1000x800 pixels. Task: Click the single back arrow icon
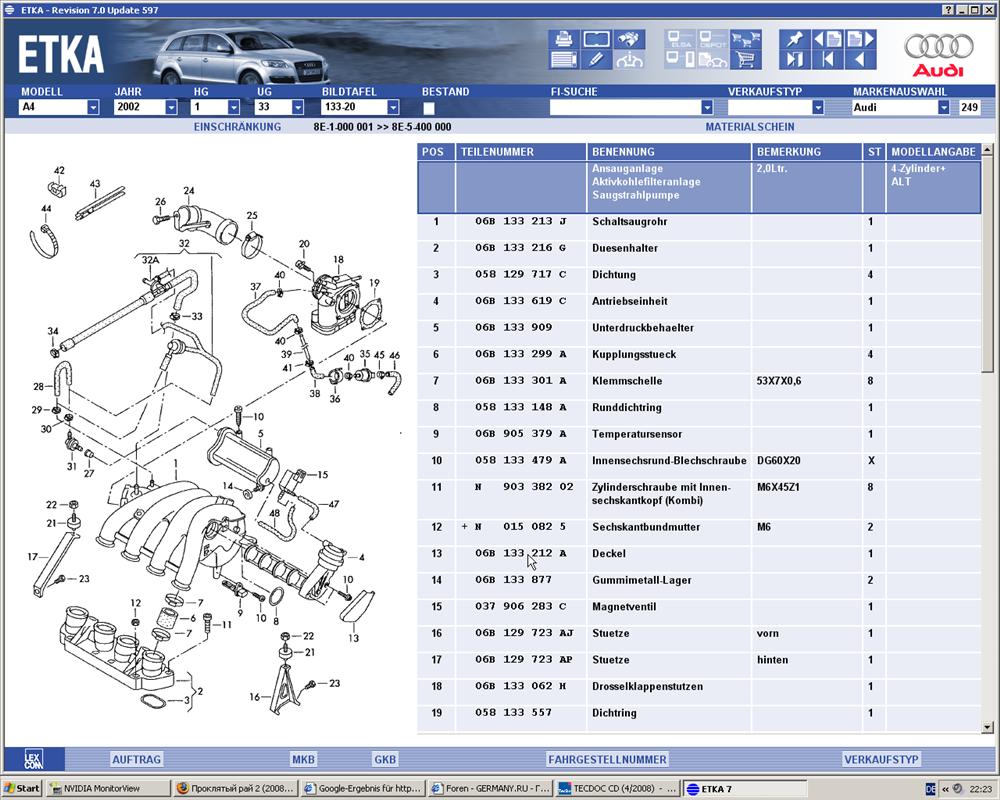pyautogui.click(x=860, y=59)
